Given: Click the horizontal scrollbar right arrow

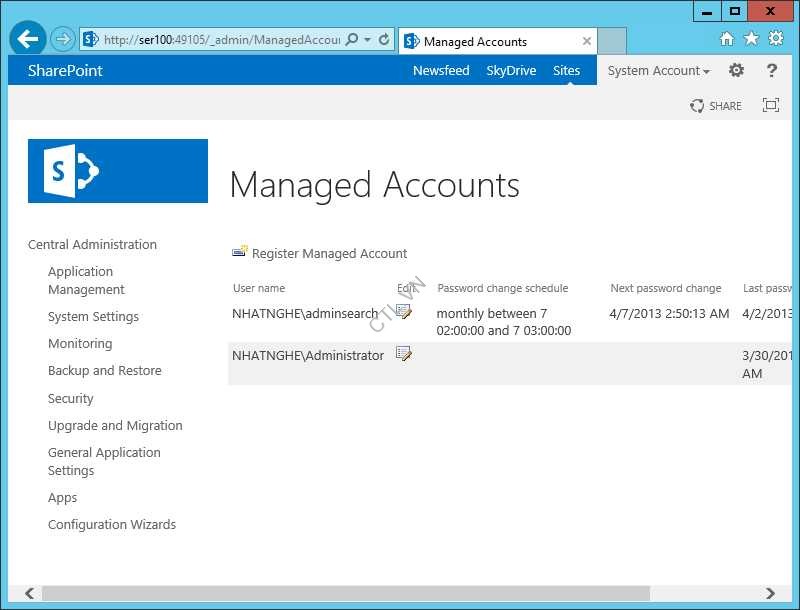Looking at the screenshot, I should [x=770, y=593].
